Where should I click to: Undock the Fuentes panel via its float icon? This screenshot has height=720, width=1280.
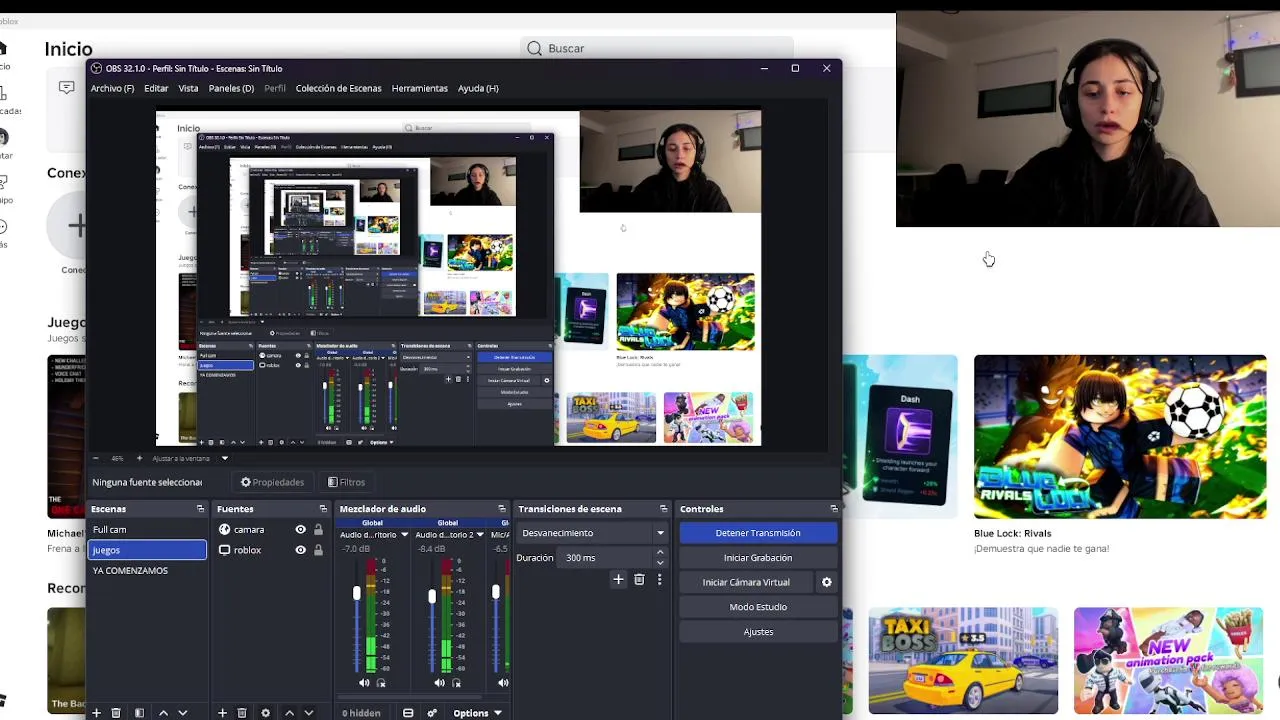[323, 509]
